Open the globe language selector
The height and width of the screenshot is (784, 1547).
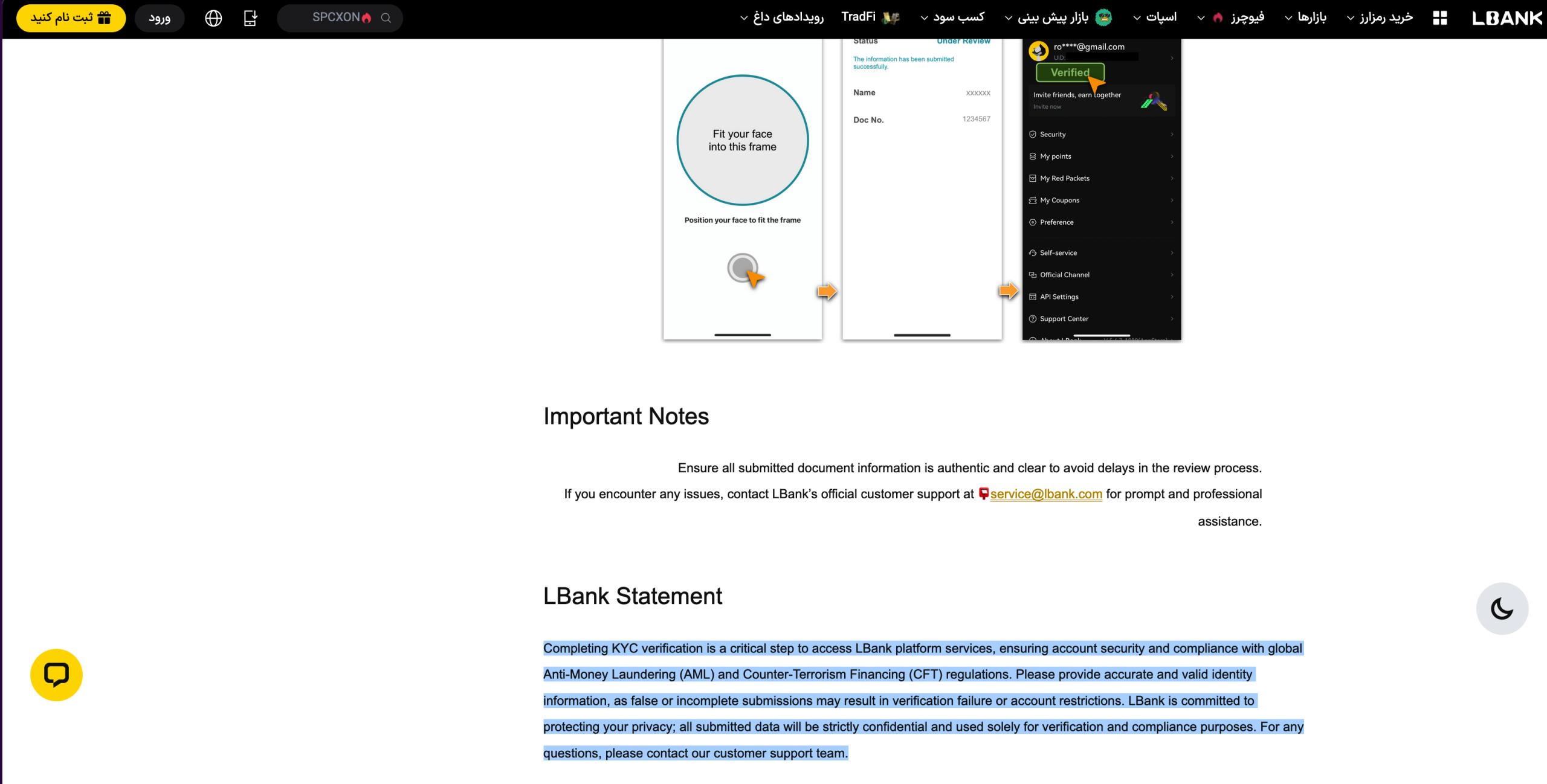click(x=213, y=18)
